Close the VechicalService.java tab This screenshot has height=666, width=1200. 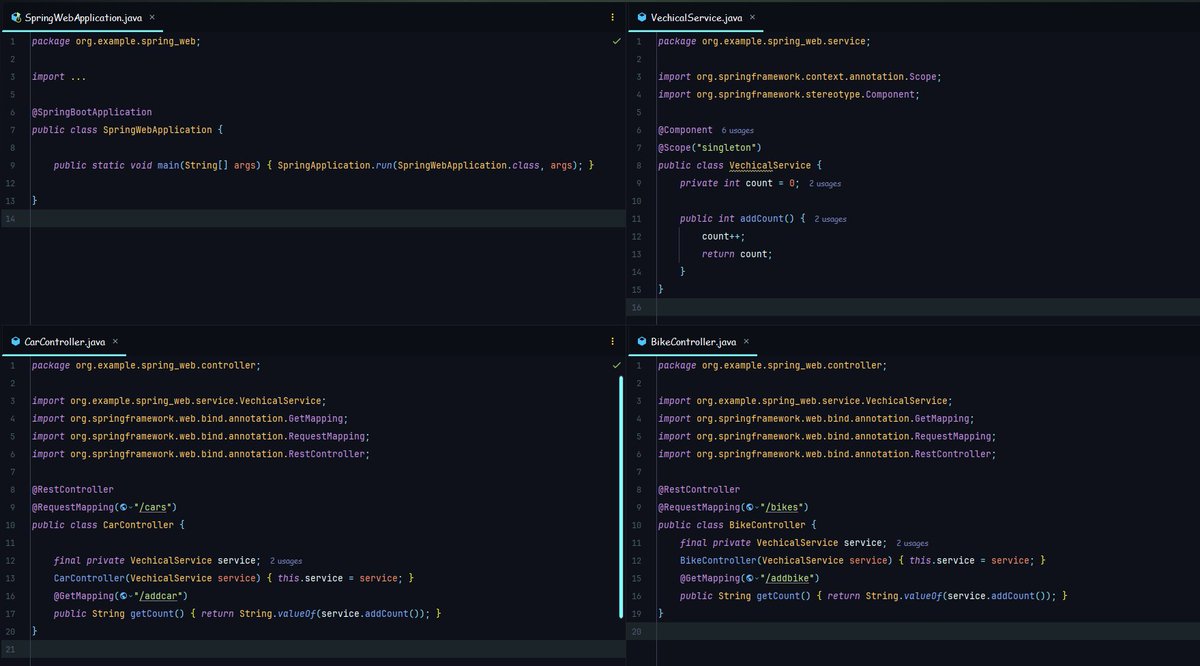coord(753,18)
